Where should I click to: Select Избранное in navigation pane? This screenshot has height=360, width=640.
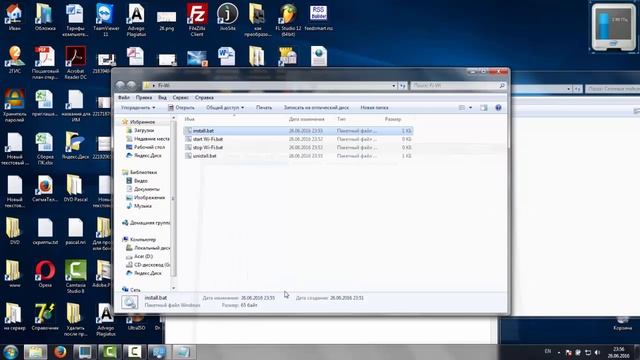138,122
